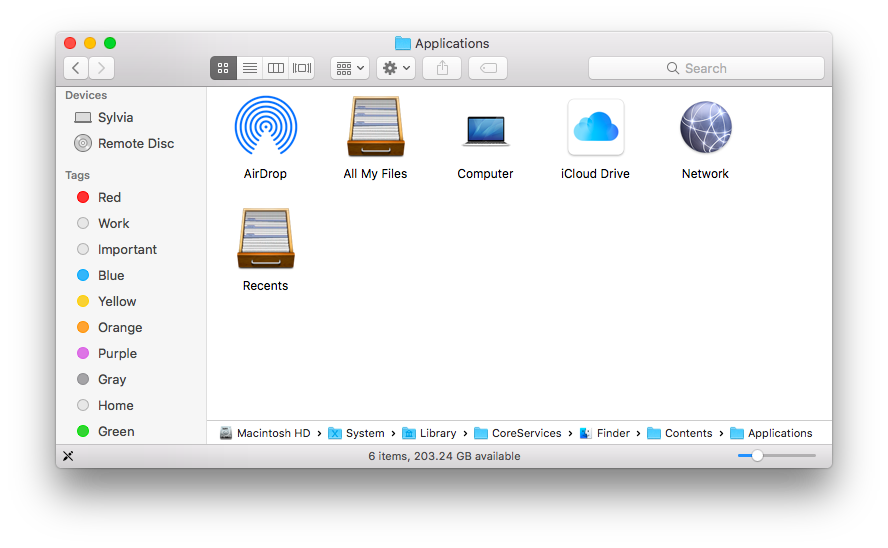This screenshot has width=888, height=548.
Task: Filter by the Red tag
Action: 99,197
